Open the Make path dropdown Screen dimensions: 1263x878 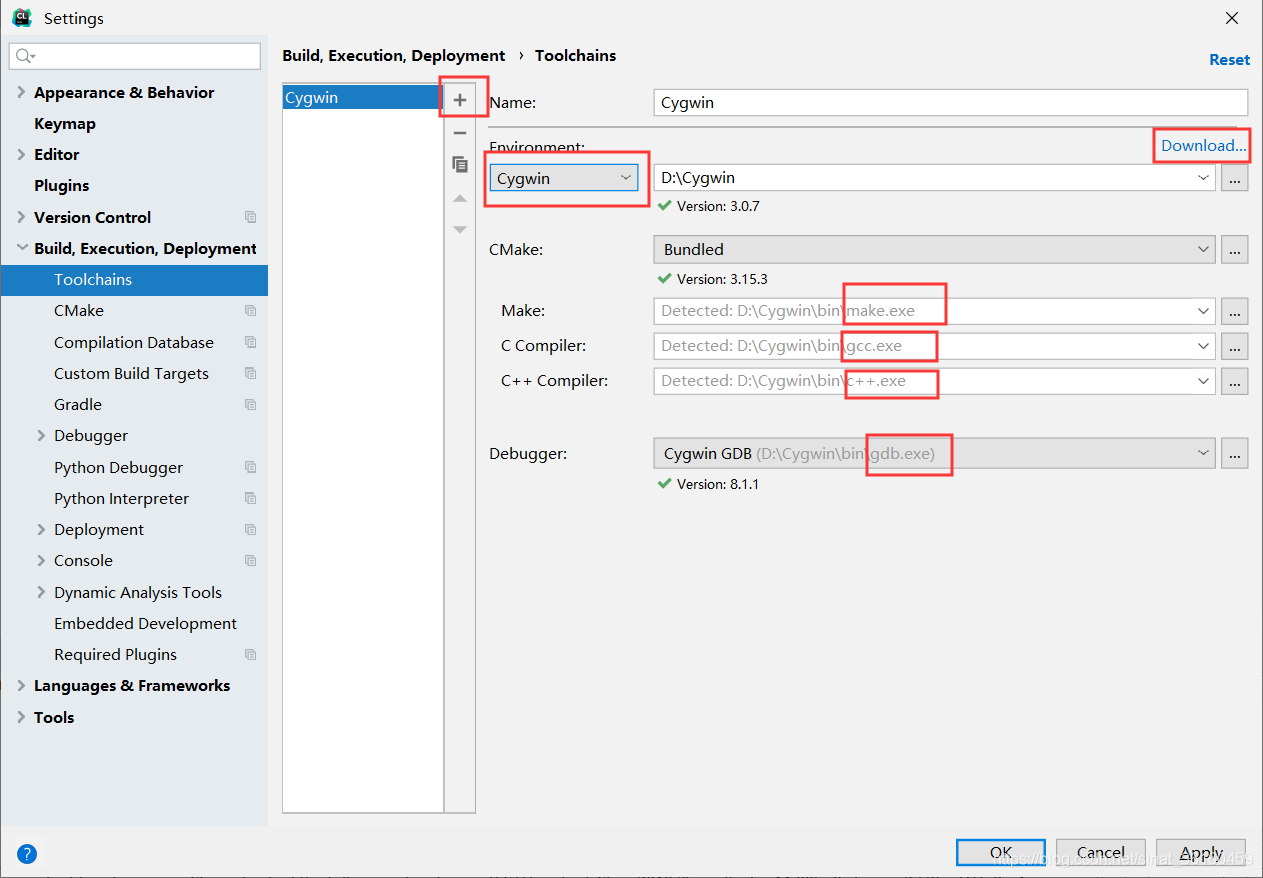(x=1203, y=311)
